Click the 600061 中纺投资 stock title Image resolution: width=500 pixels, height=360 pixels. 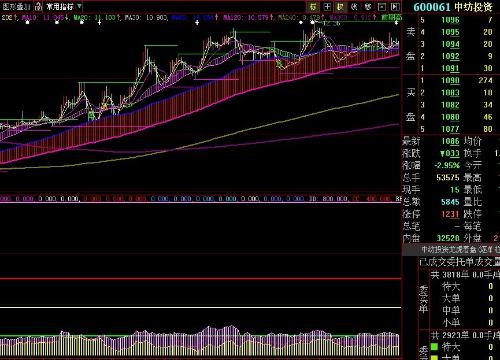(x=453, y=7)
